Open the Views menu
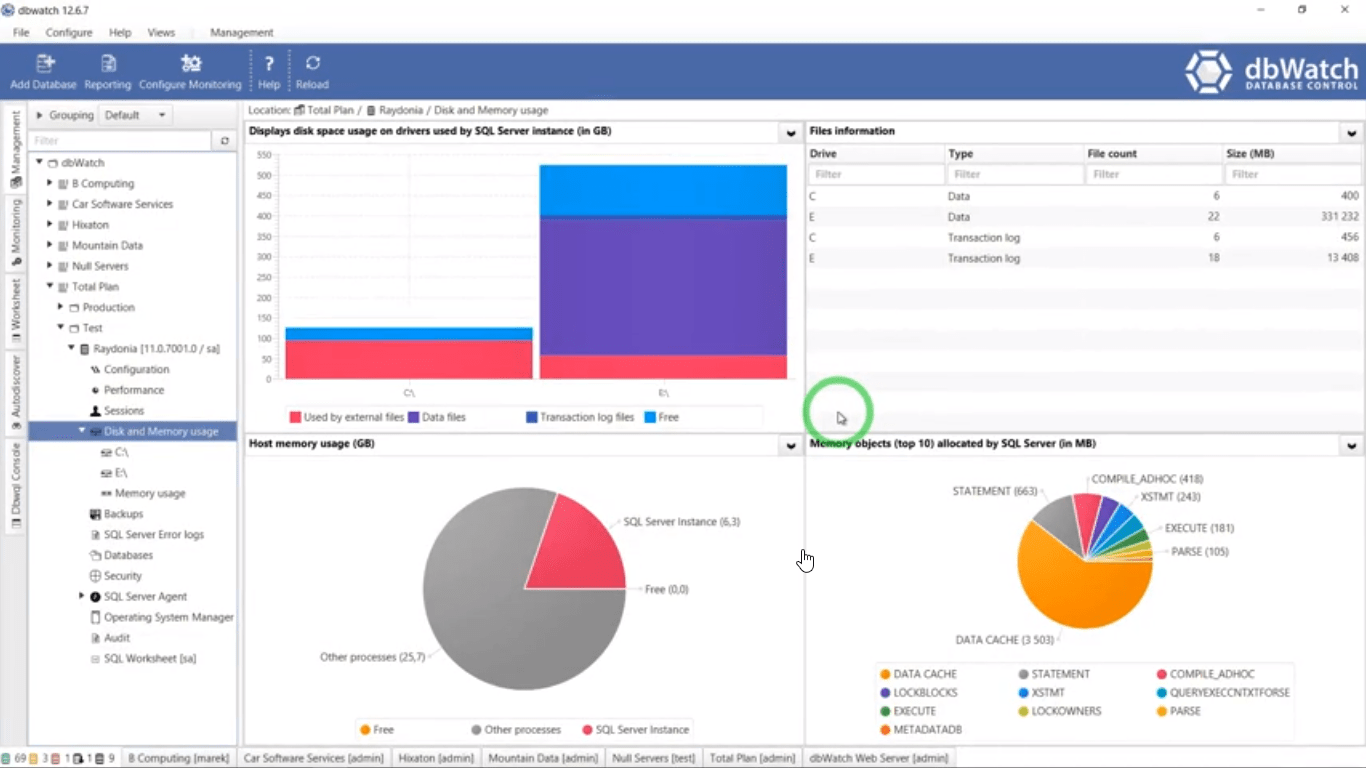The width and height of the screenshot is (1366, 768). click(161, 33)
